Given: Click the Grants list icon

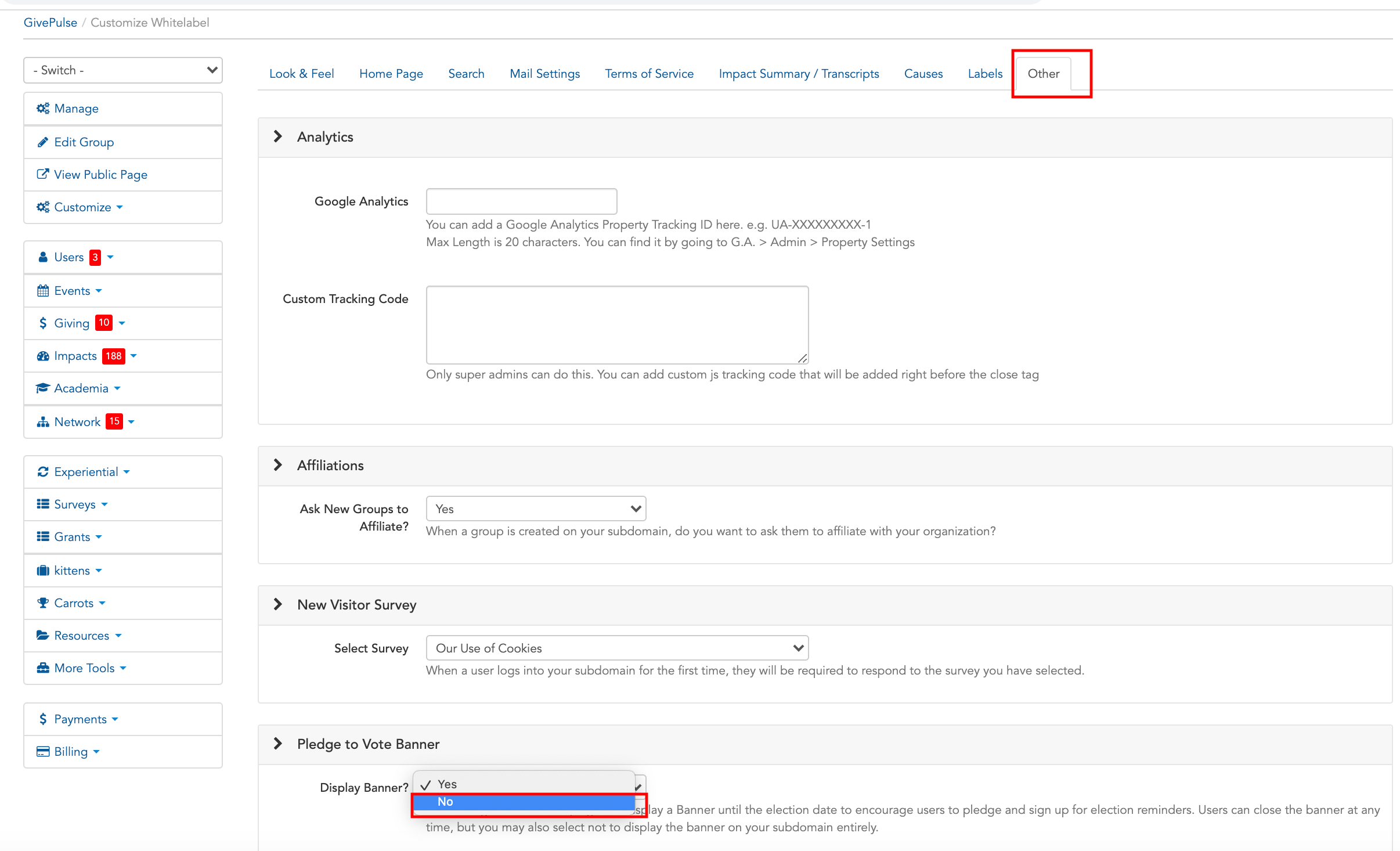Looking at the screenshot, I should [x=43, y=537].
